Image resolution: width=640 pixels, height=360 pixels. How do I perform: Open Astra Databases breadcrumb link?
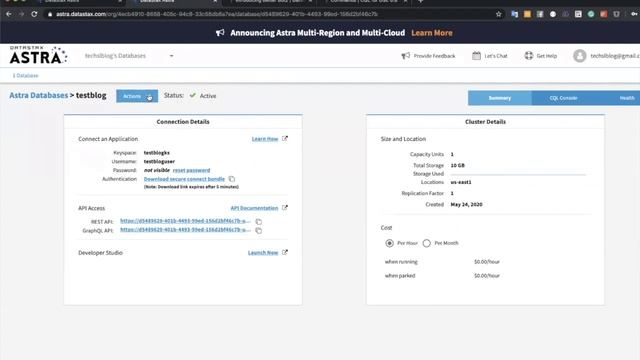[x=39, y=95]
